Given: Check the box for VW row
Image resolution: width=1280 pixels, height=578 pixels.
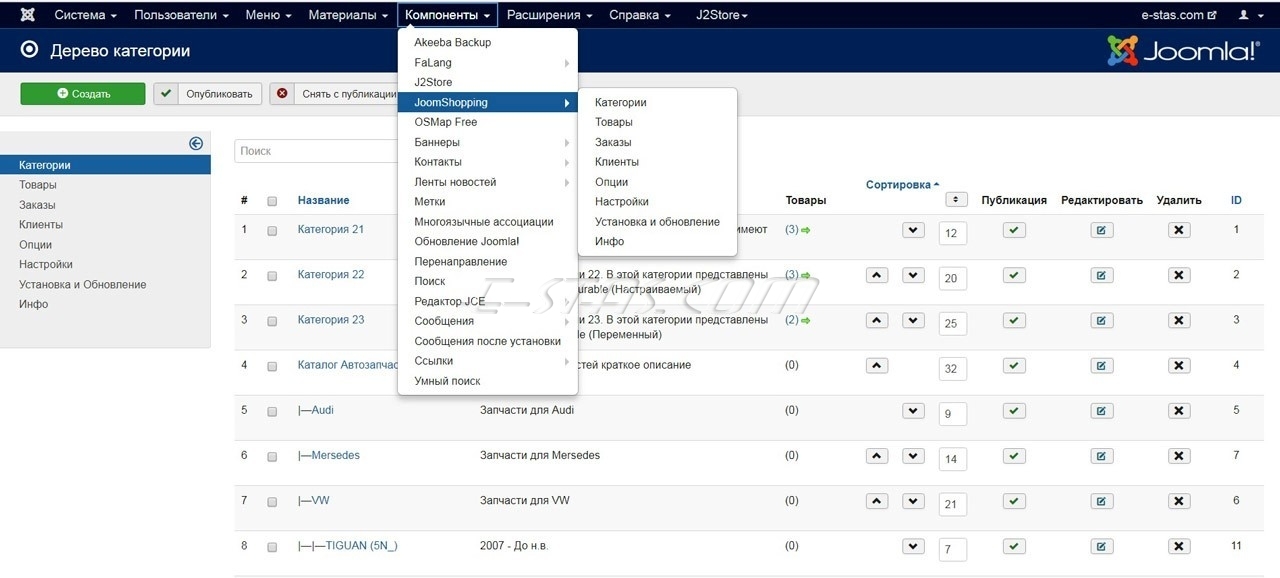Looking at the screenshot, I should coord(272,501).
